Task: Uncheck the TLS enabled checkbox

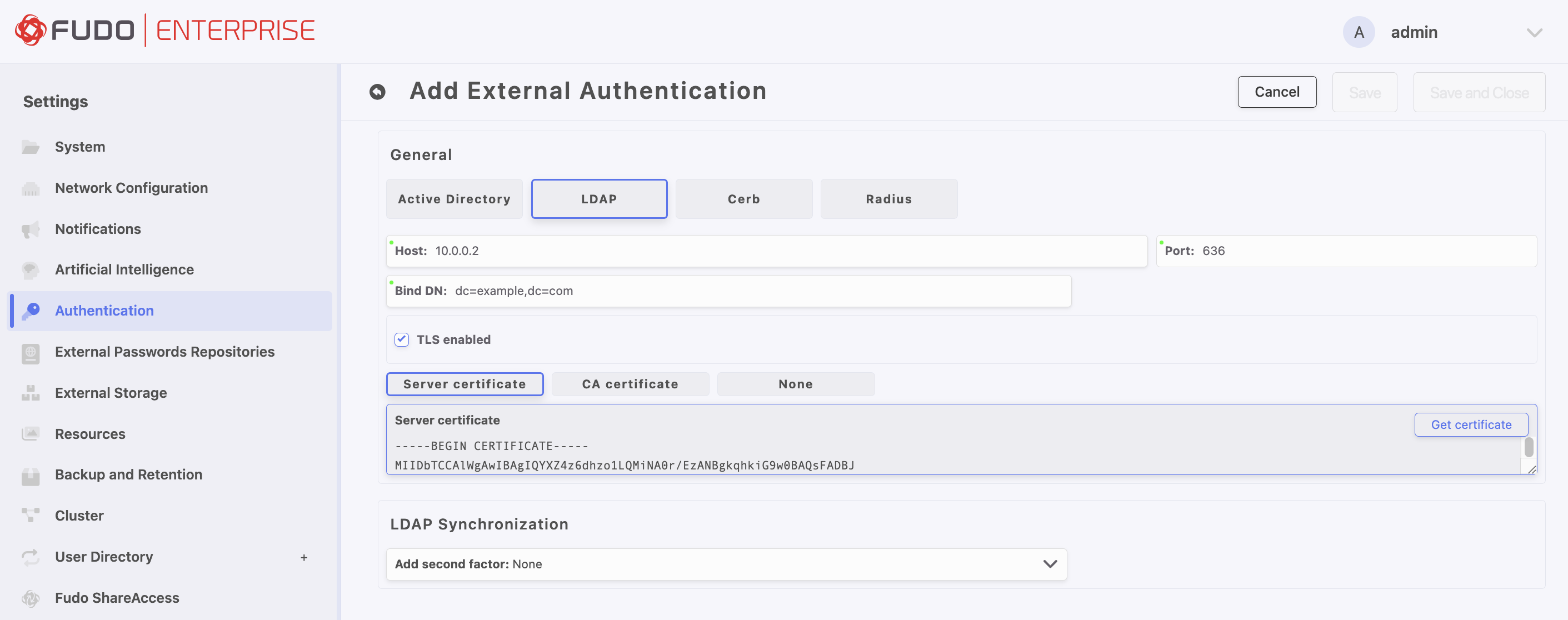Action: 402,339
